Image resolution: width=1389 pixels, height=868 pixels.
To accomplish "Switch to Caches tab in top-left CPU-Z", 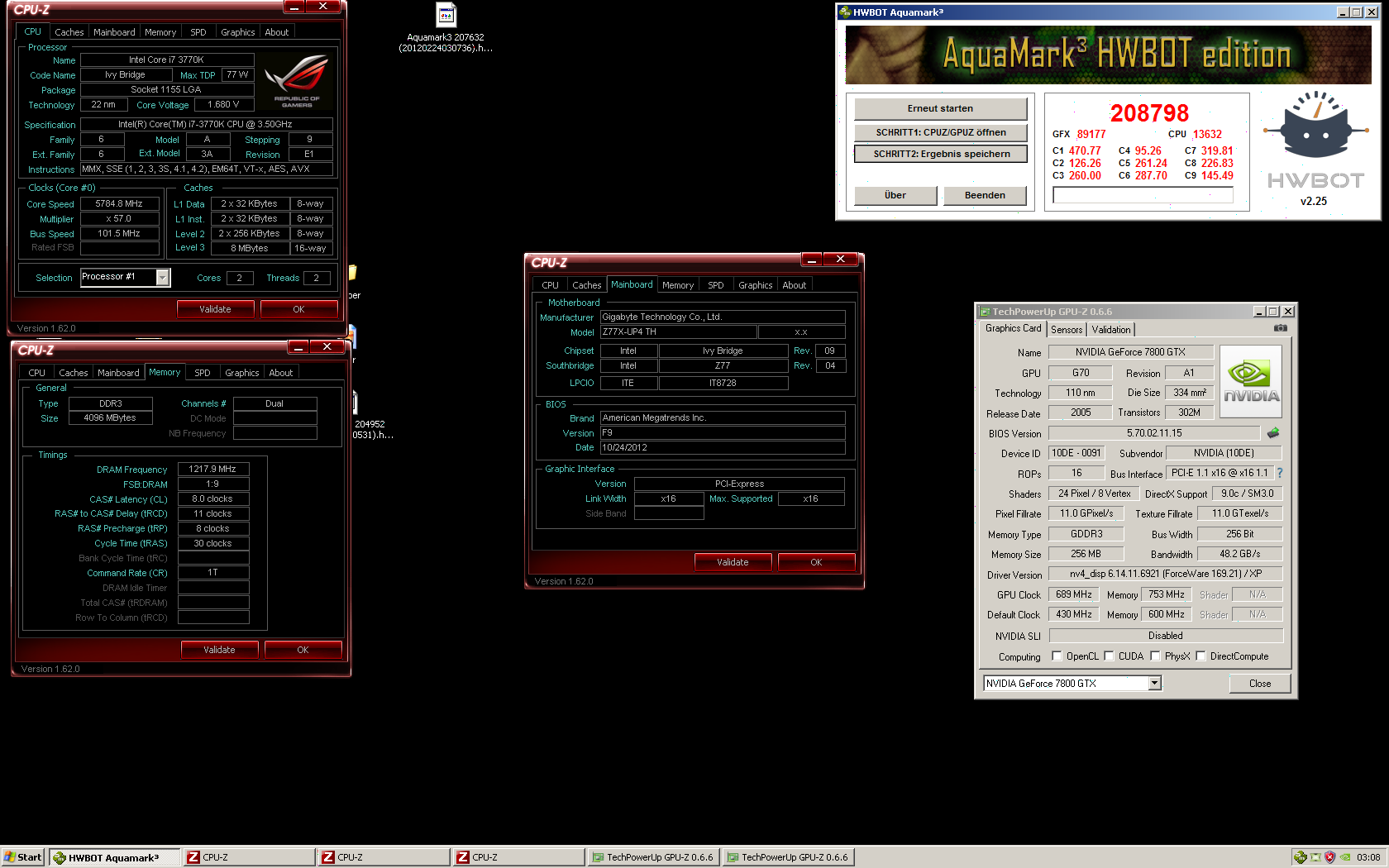I will click(x=69, y=32).
